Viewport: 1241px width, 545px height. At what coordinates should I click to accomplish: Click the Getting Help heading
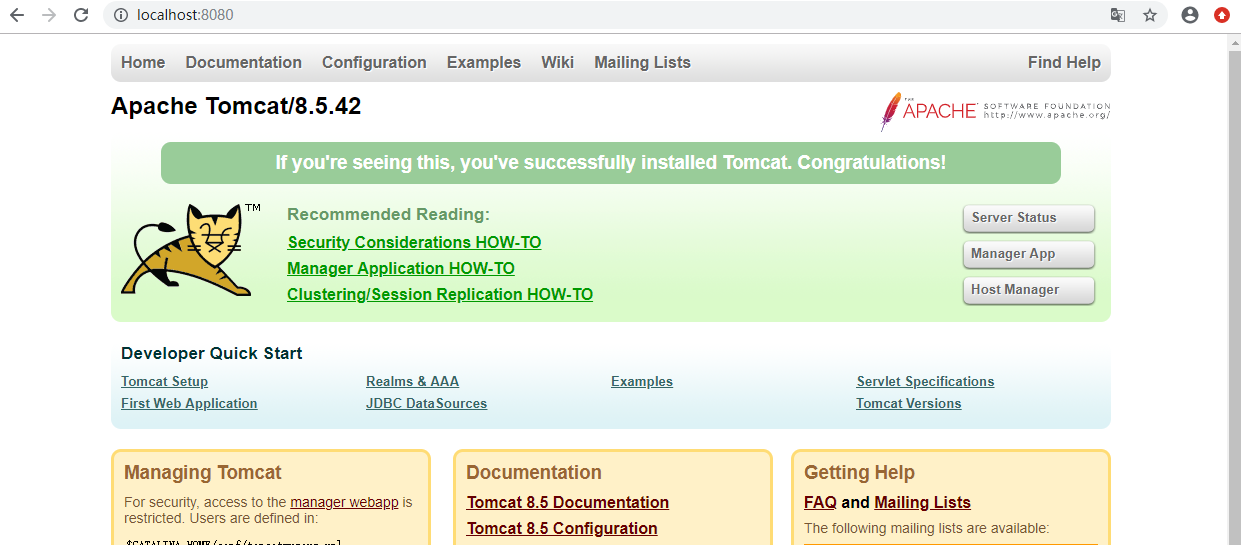(859, 472)
